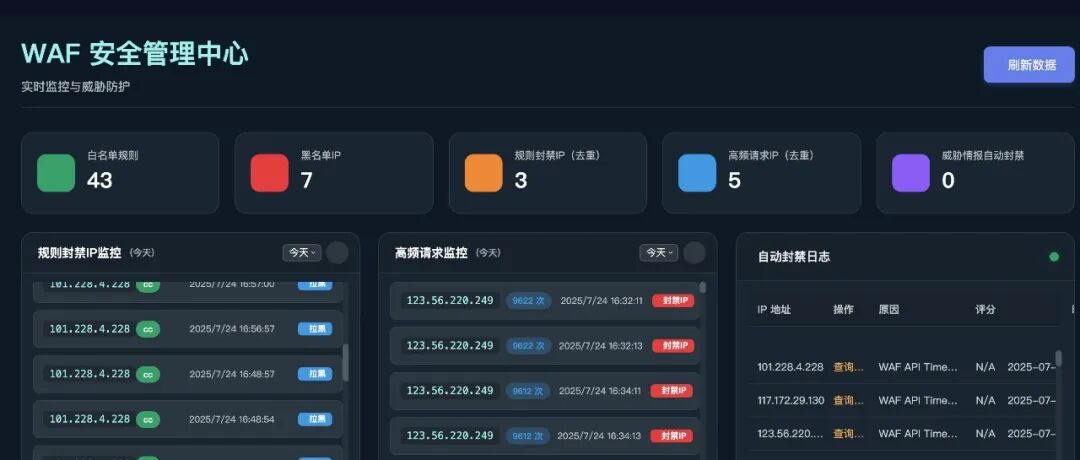Viewport: 1080px width, 460px height.
Task: Click timestamp 2025/7/24 16:56:57
Action: click(232, 329)
